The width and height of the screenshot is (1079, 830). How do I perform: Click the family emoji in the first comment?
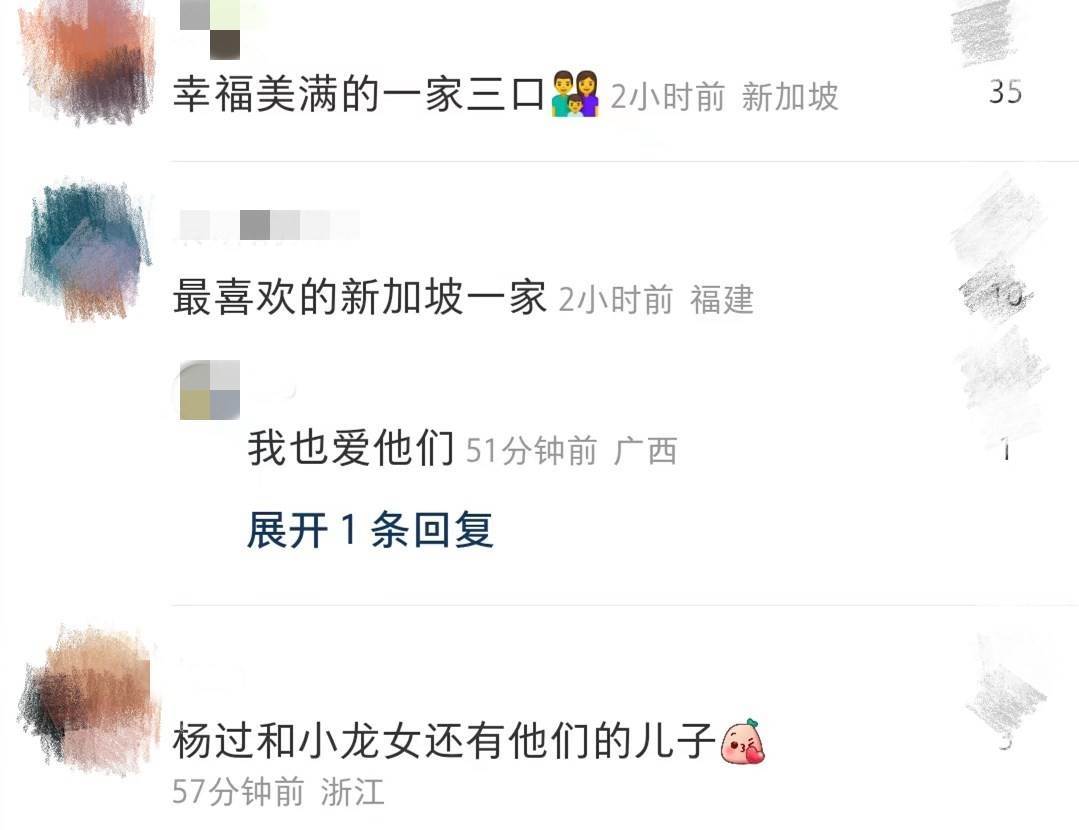coord(575,94)
